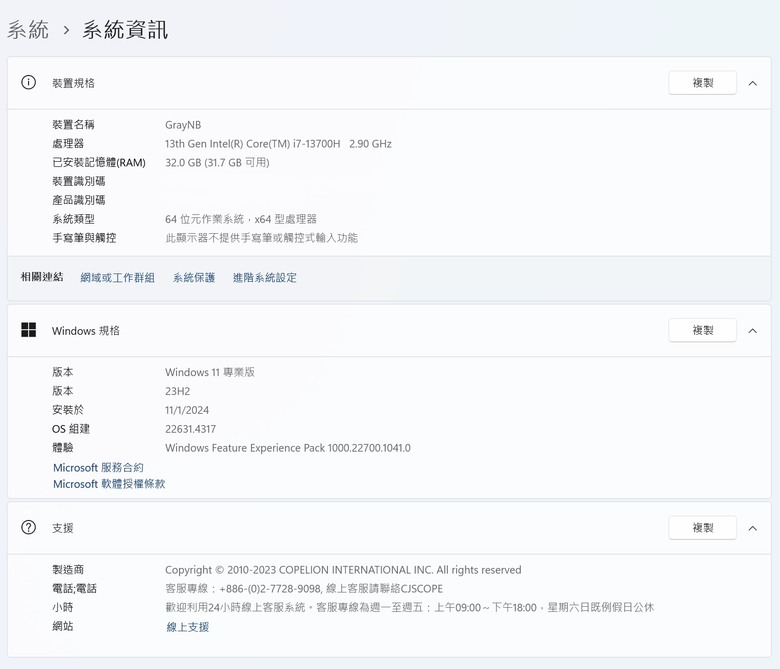The height and width of the screenshot is (669, 780).
Task: Click the 裝置規格 section heading
Action: coord(73,83)
